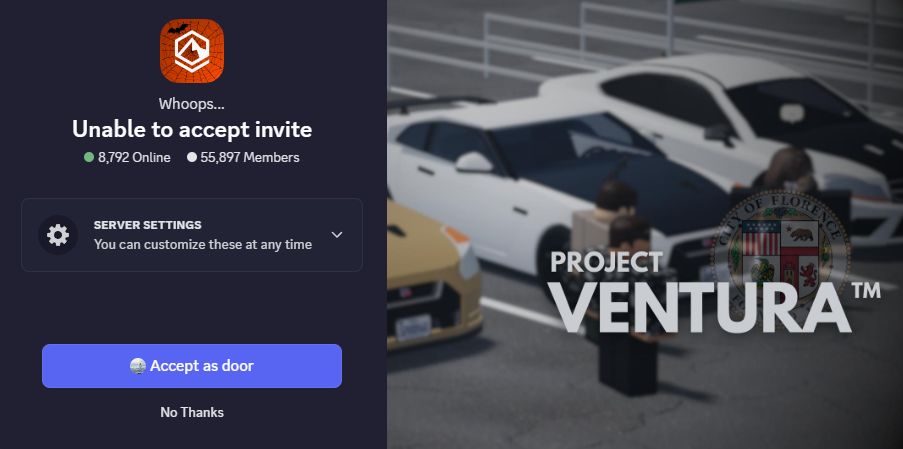This screenshot has width=903, height=449.
Task: Click the Unable to accept invite heading
Action: click(x=192, y=130)
